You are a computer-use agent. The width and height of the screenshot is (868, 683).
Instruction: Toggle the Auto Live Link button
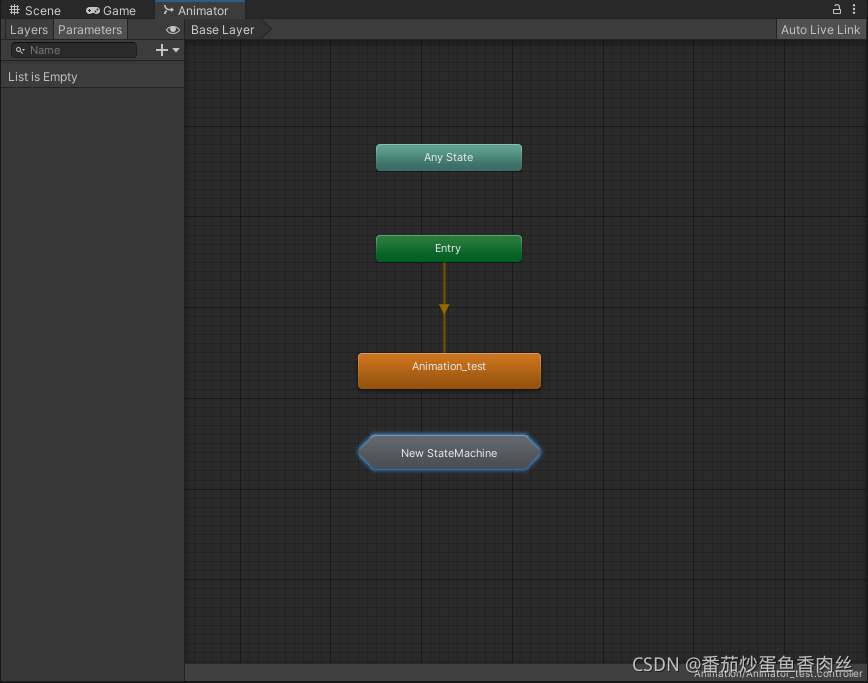[820, 30]
